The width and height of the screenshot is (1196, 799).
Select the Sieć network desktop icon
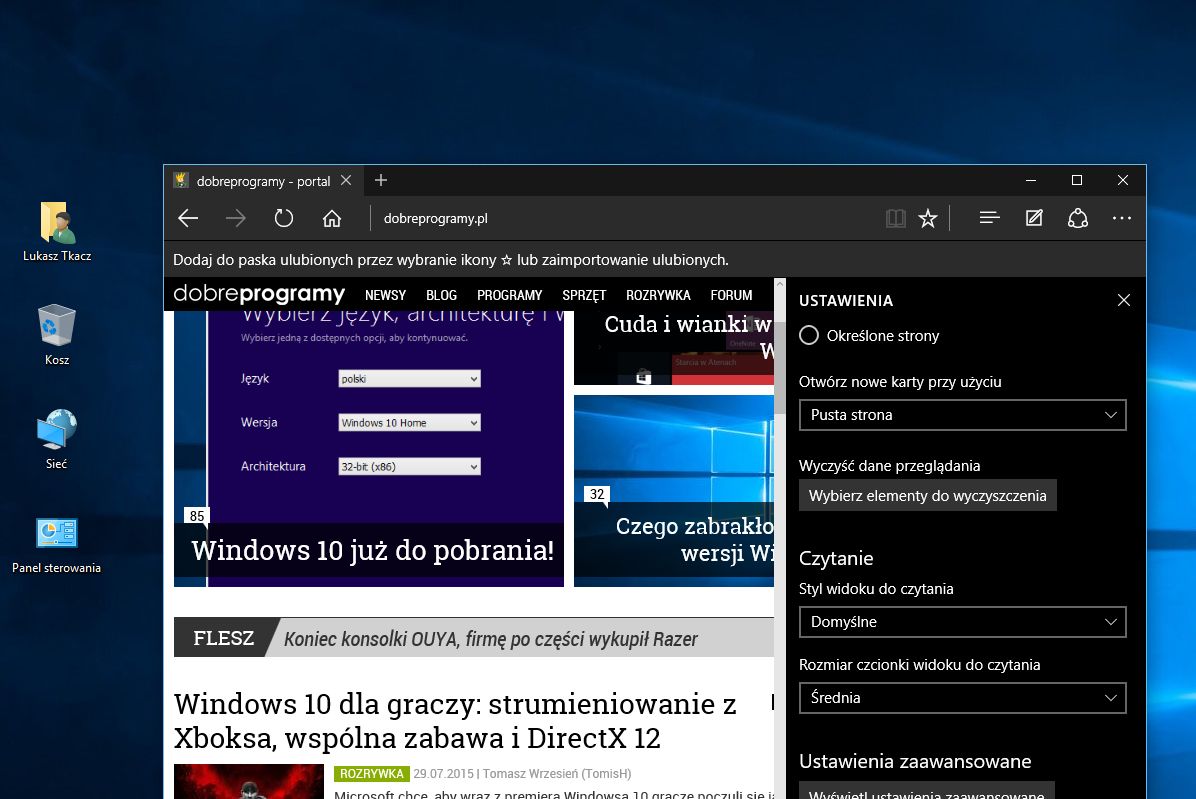(57, 439)
